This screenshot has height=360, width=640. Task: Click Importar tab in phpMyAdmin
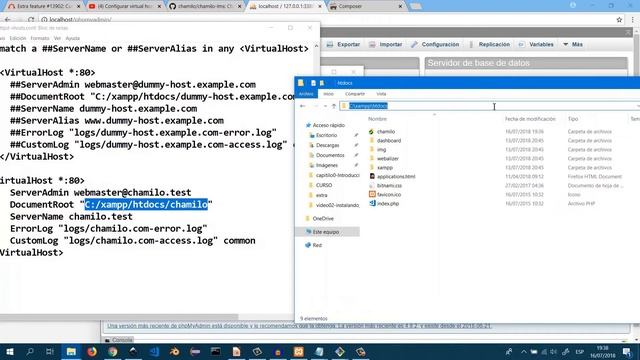[385, 44]
